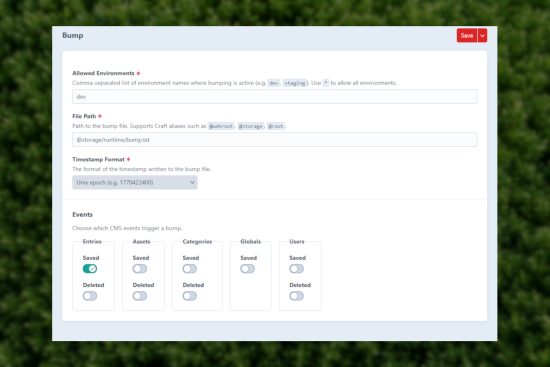Screen dimensions: 550x367
Task: Enable the Globals Saved toggle
Action: 248,269
